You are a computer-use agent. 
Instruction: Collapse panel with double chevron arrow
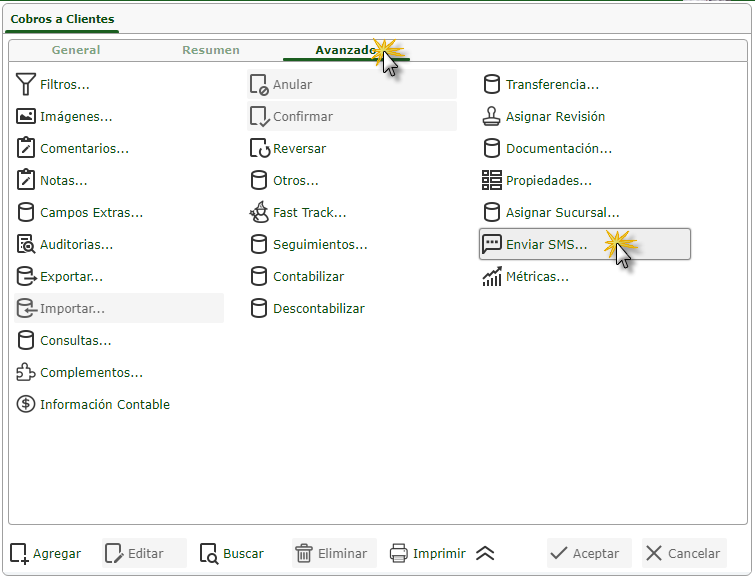pos(485,553)
